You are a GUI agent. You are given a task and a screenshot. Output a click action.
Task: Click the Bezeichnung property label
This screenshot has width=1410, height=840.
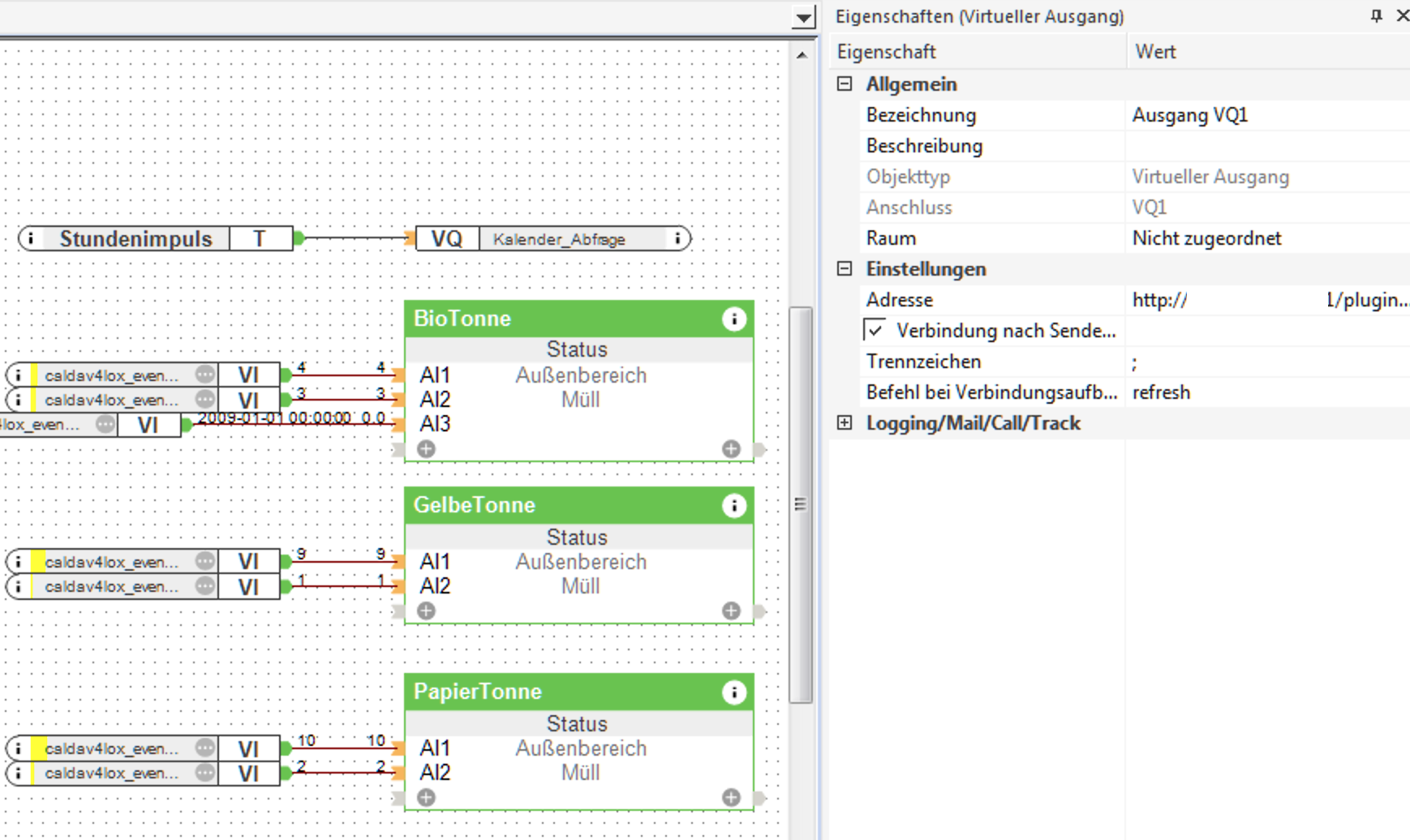click(921, 115)
